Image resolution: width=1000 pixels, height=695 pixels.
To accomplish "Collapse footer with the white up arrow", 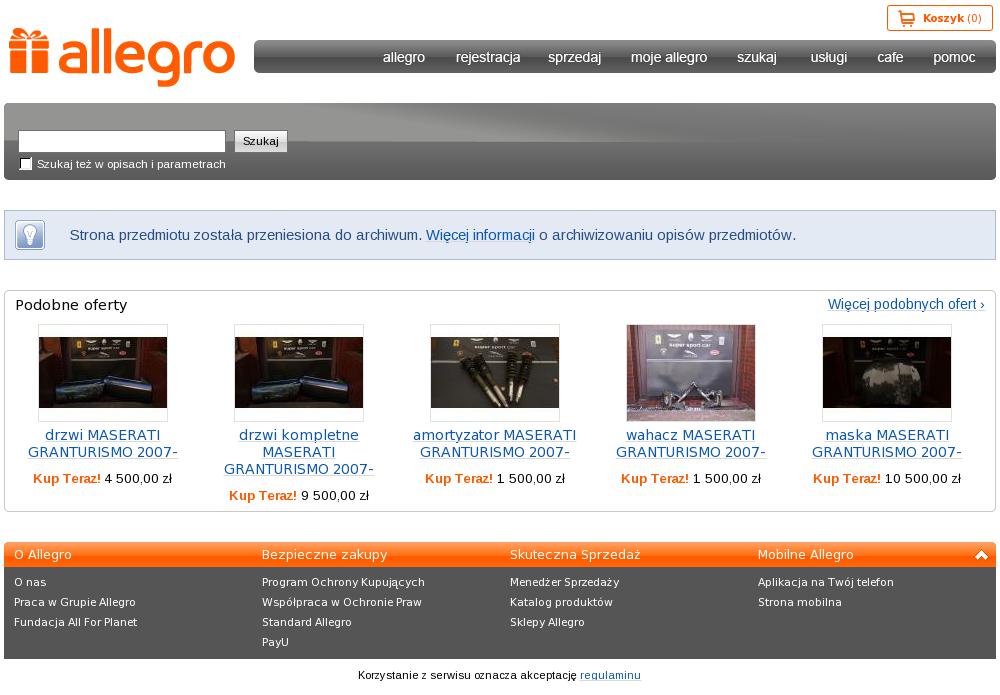I will tap(982, 555).
